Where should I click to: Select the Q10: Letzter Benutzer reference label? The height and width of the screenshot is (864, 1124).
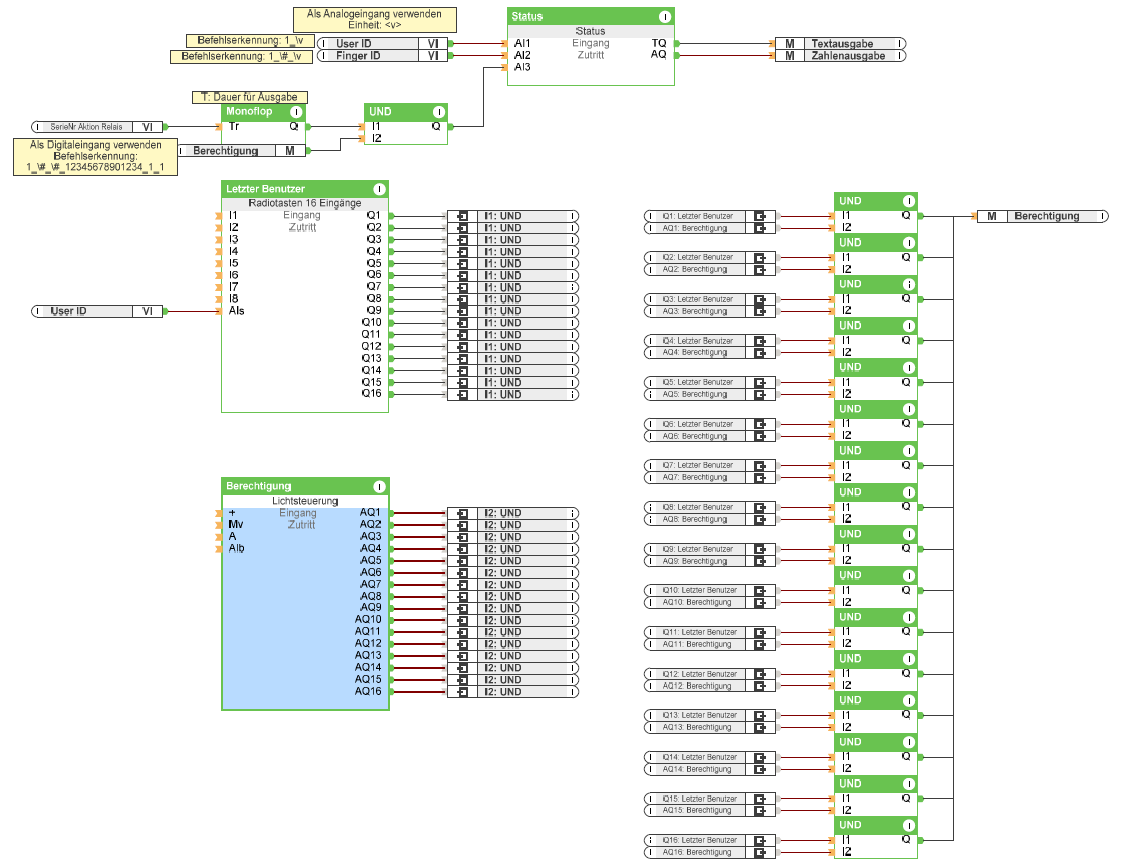point(700,590)
